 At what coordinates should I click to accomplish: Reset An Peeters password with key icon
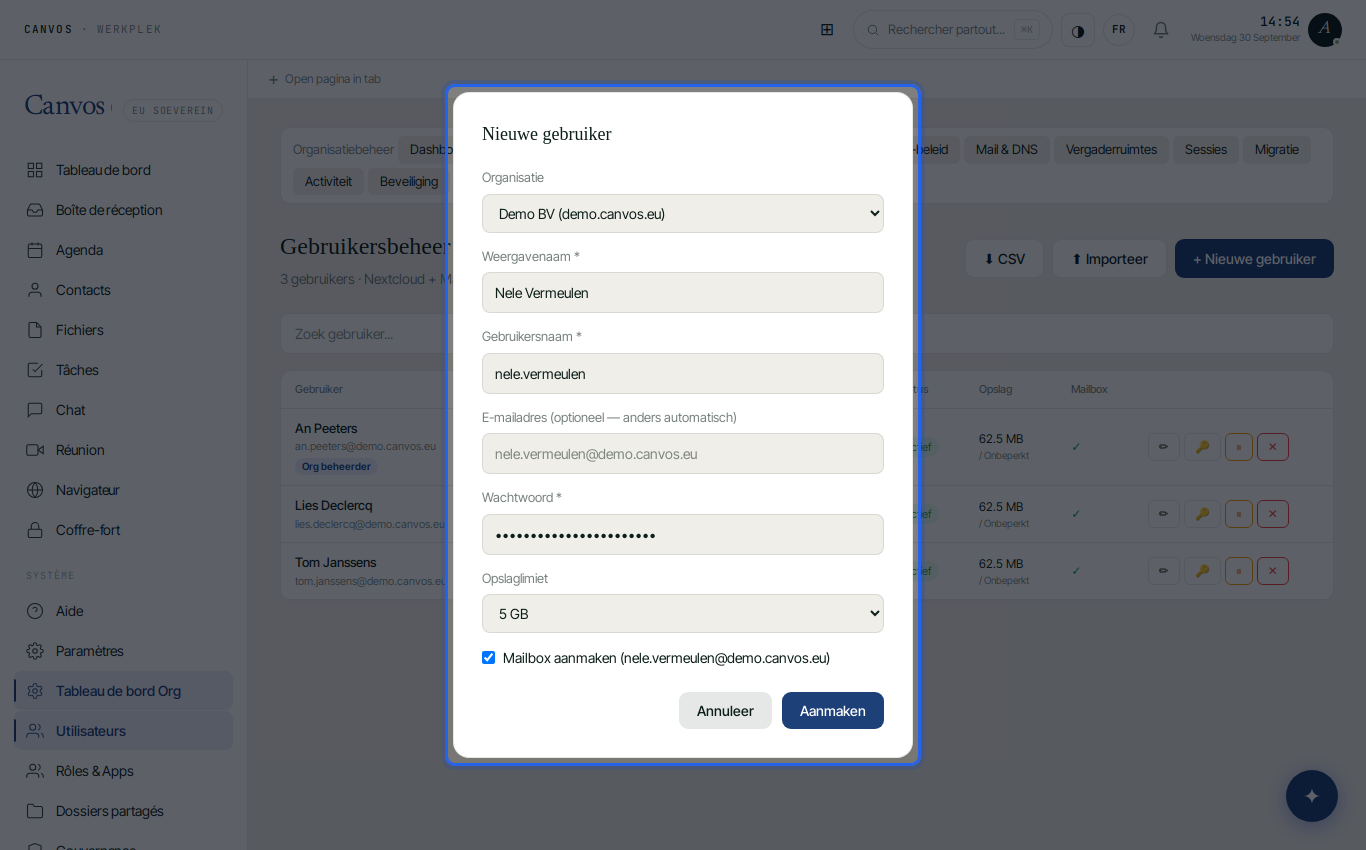(x=1202, y=447)
